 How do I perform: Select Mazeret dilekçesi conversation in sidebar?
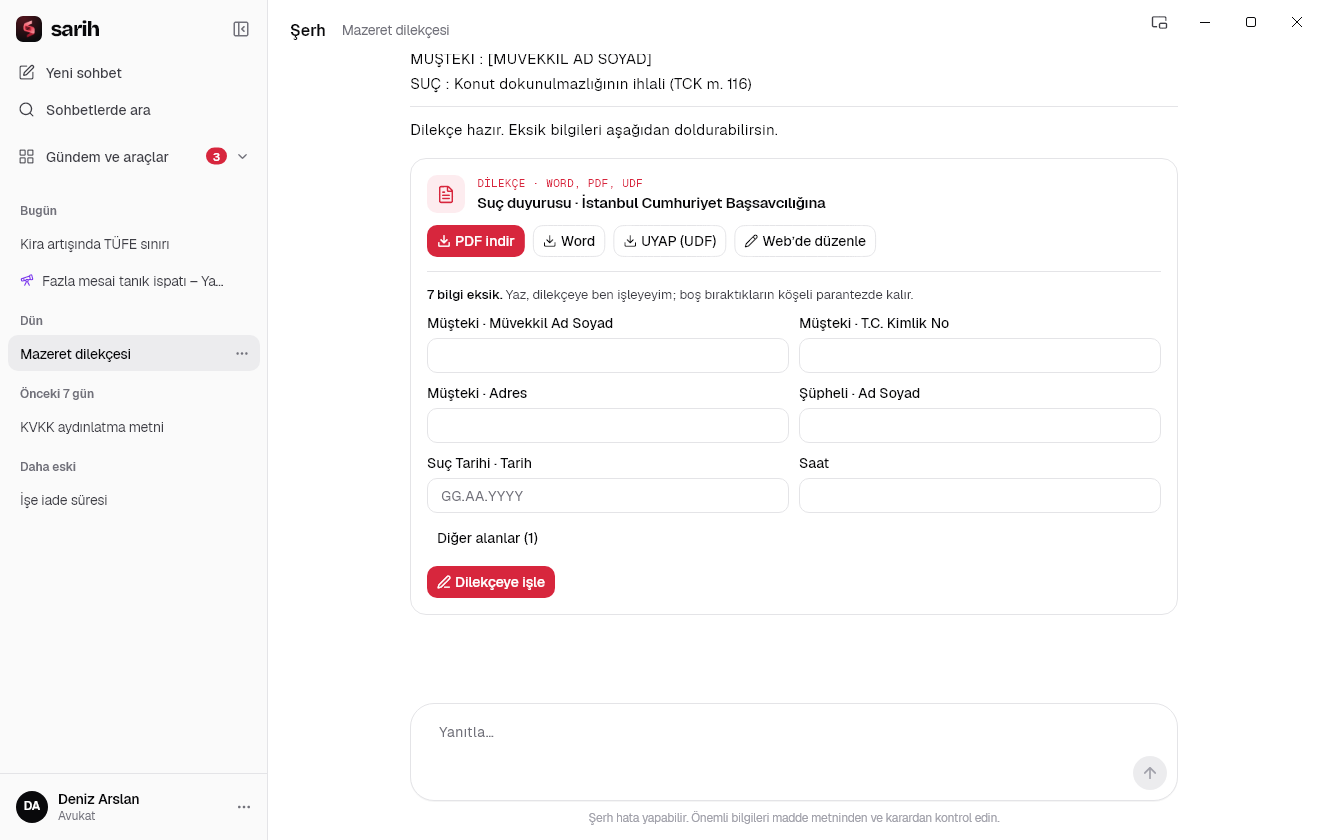point(134,354)
